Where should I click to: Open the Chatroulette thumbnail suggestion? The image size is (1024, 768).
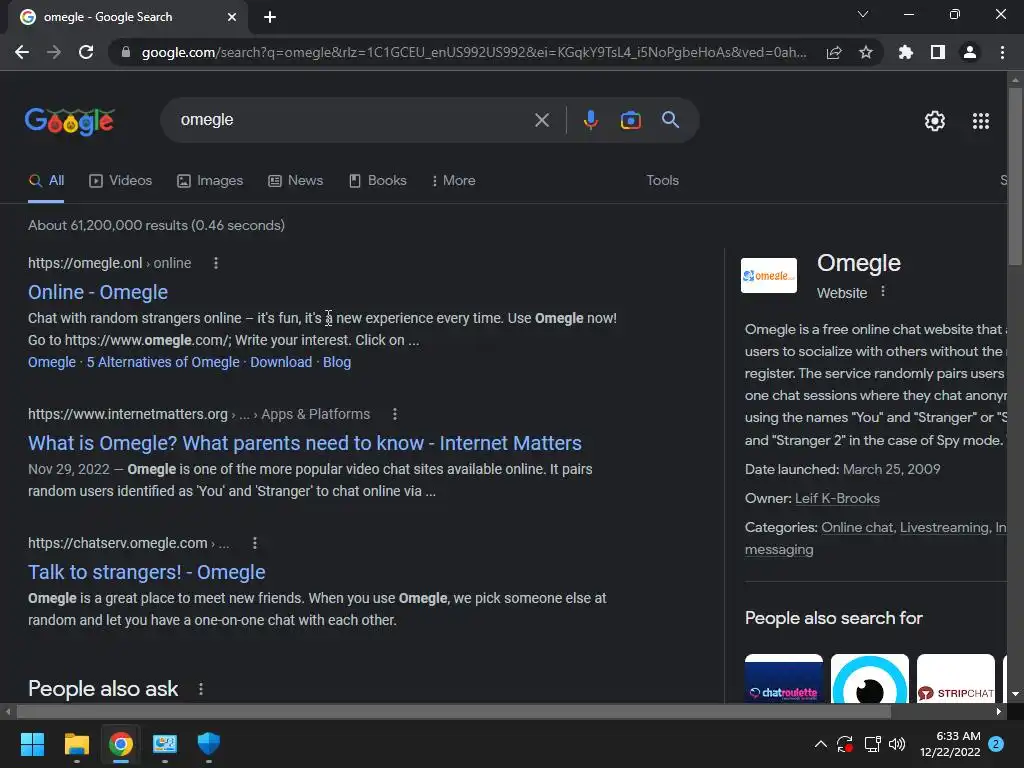pyautogui.click(x=784, y=679)
